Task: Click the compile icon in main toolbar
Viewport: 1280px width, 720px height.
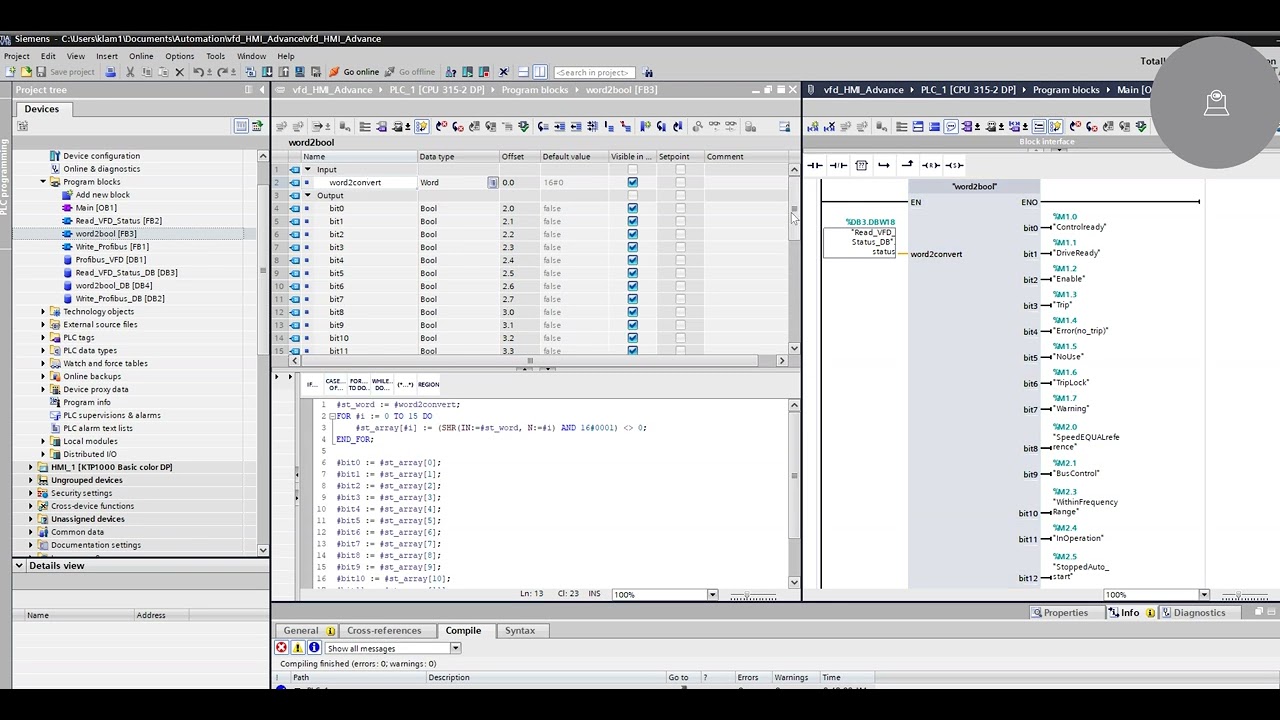Action: click(x=252, y=72)
